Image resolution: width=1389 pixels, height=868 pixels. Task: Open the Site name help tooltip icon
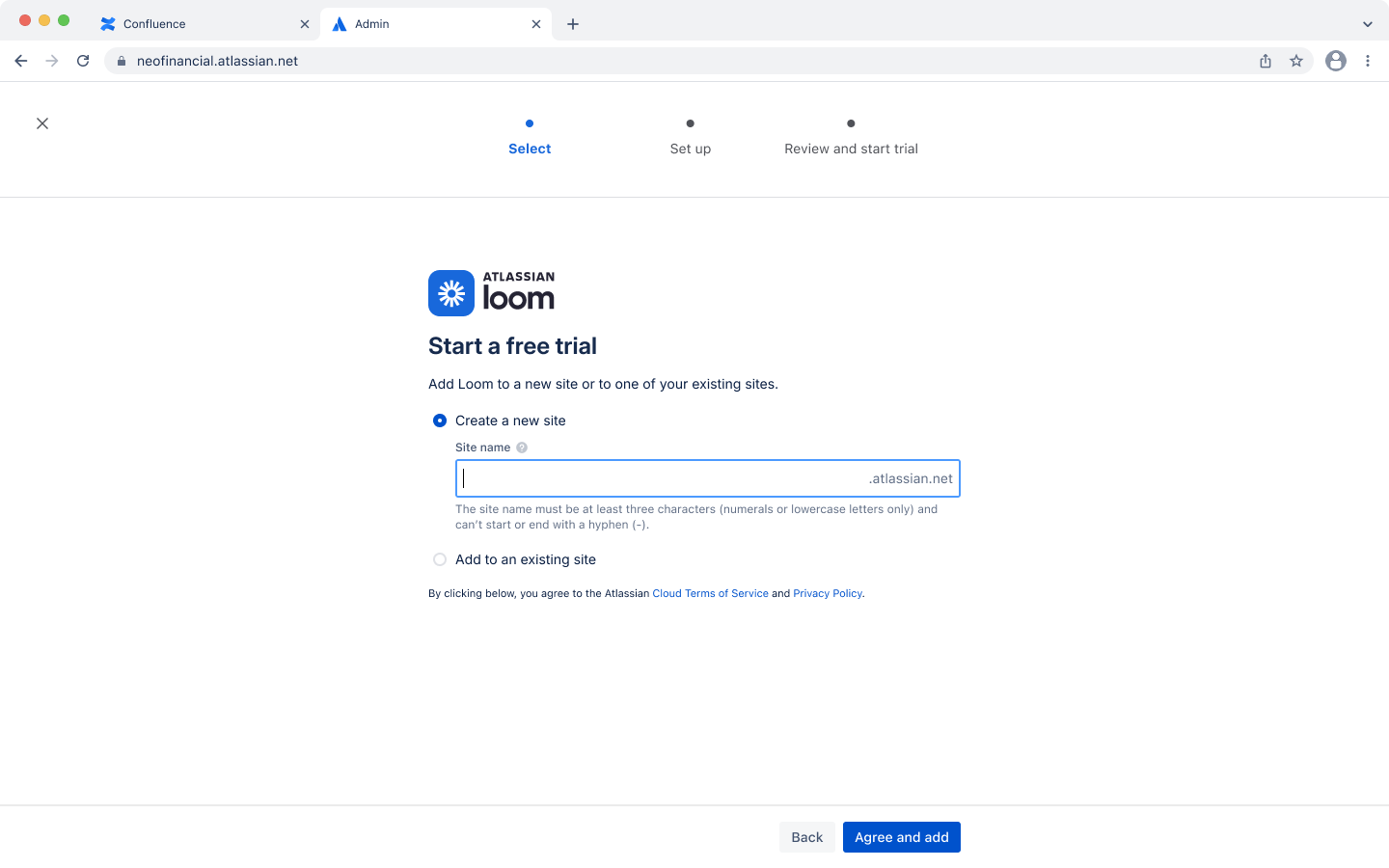[522, 448]
